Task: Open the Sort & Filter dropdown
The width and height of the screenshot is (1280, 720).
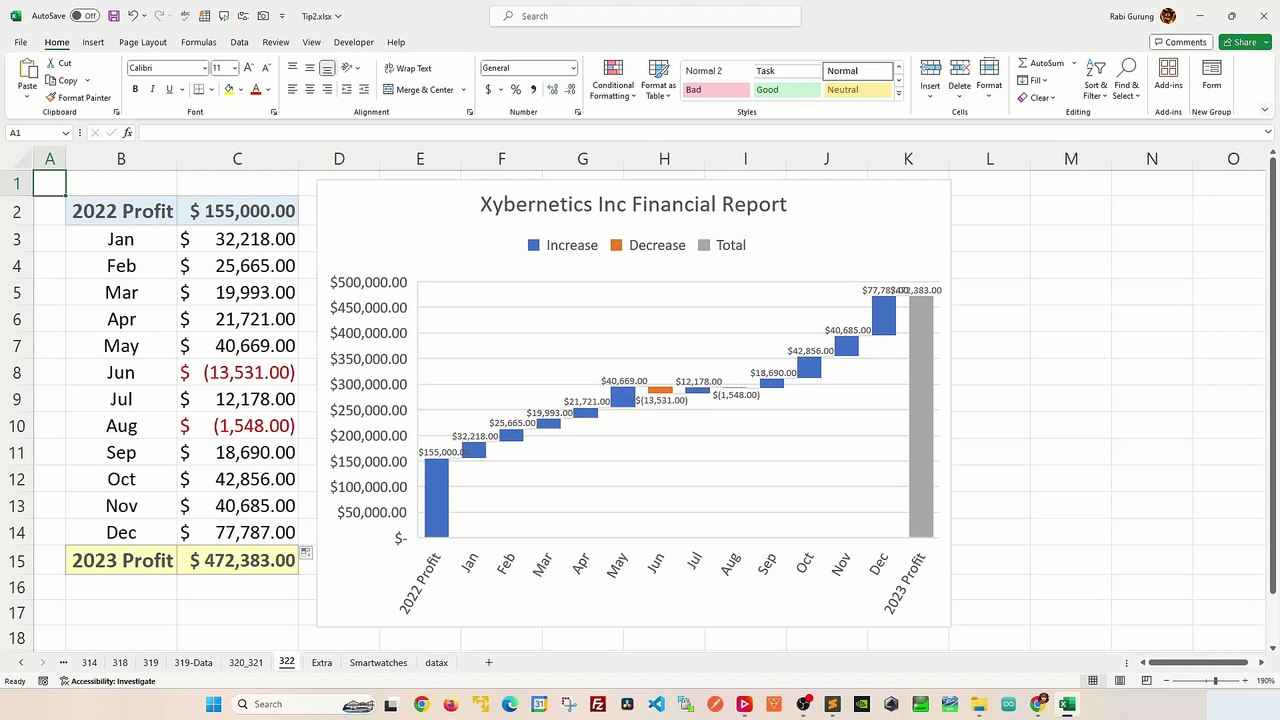Action: coord(1096,79)
